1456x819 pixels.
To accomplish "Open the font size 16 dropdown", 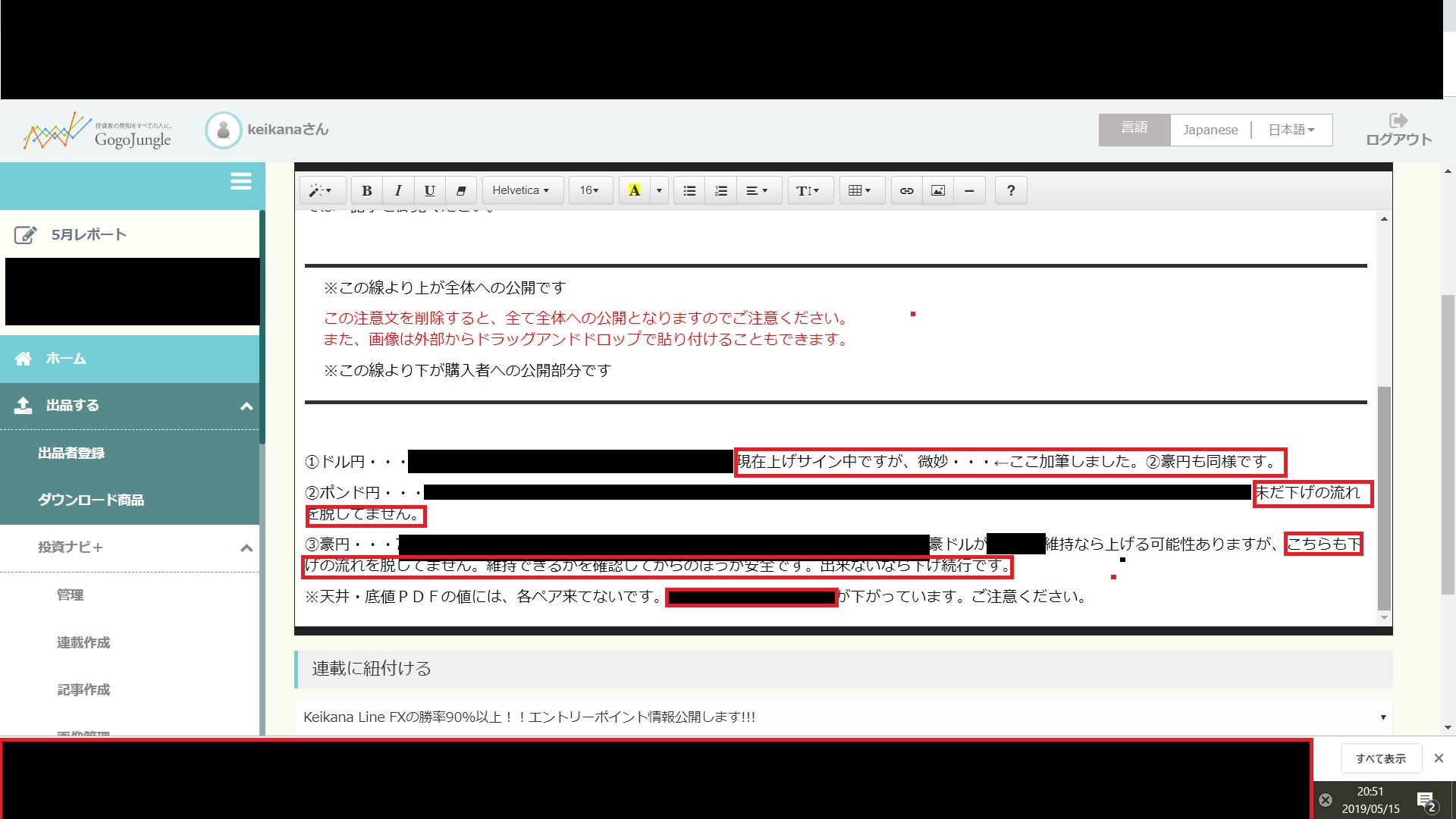I will [x=589, y=190].
